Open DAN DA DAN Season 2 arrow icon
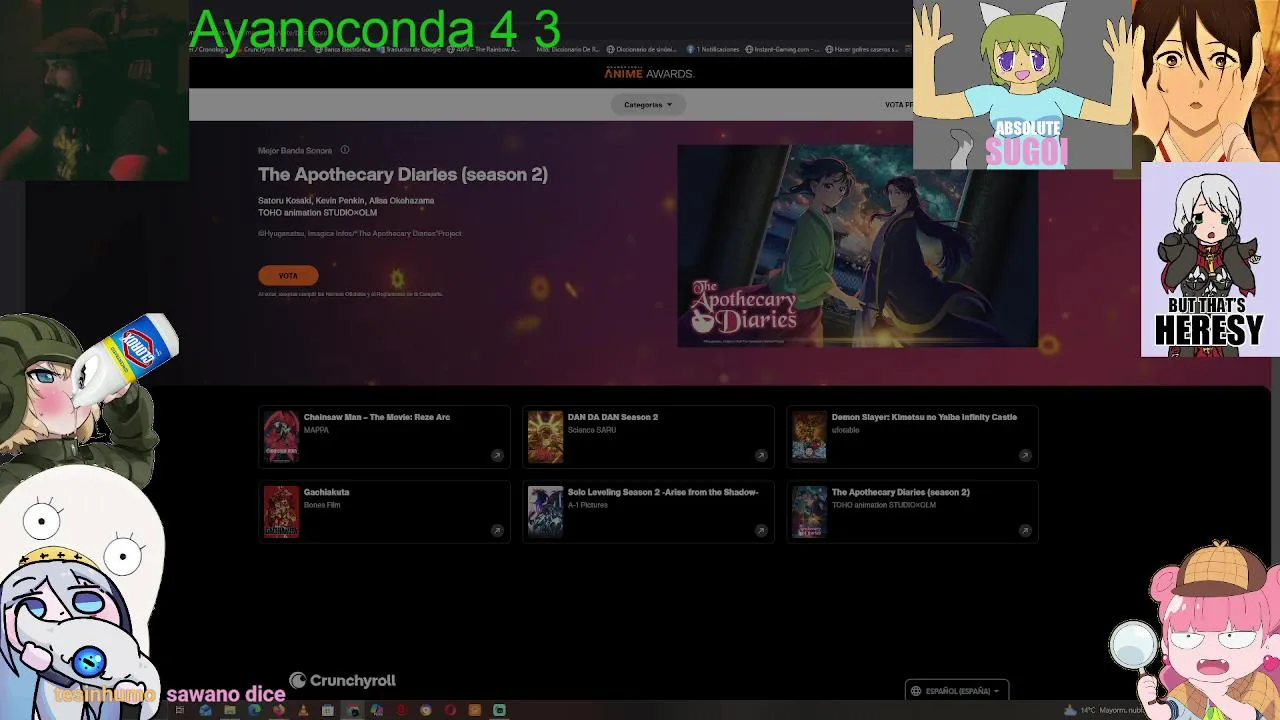The width and height of the screenshot is (1280, 720). (761, 455)
